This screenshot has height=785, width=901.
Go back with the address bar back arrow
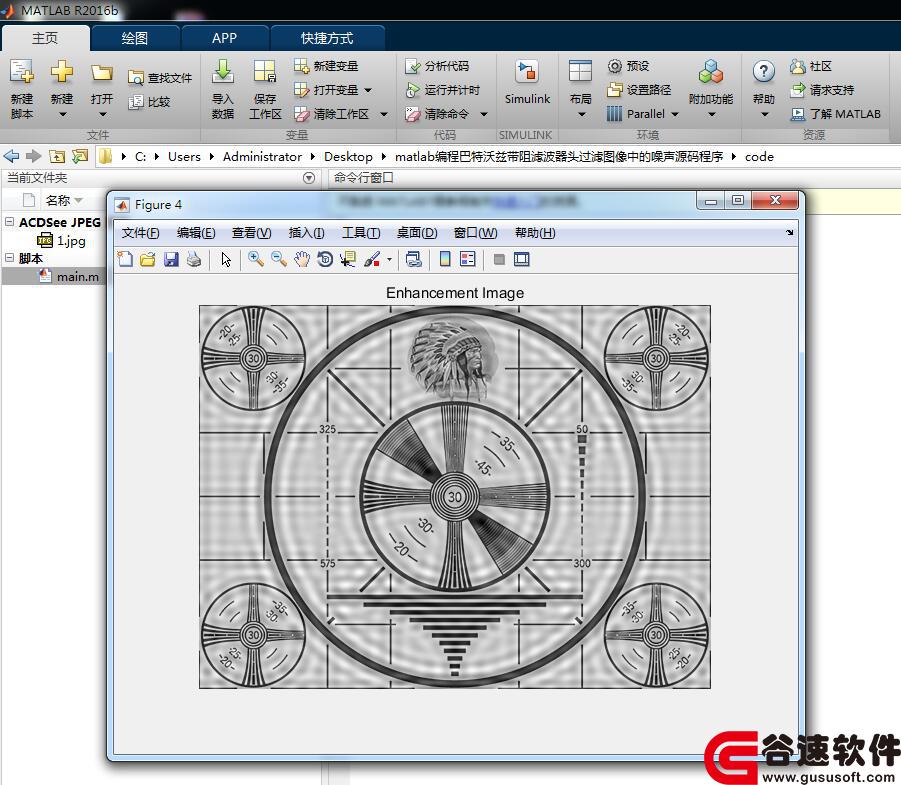click(x=11, y=156)
